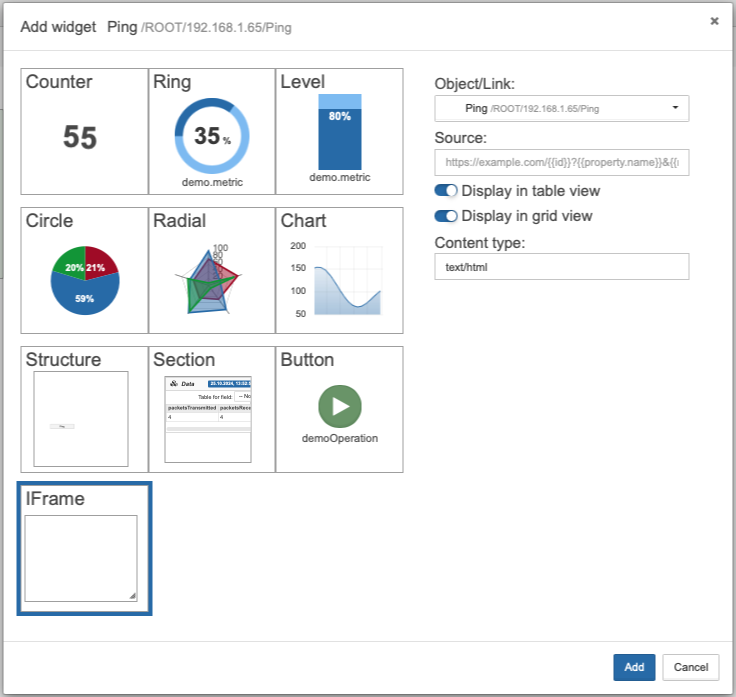Click the 'Object/Link:' label
Image resolution: width=736 pixels, height=697 pixels.
[475, 84]
